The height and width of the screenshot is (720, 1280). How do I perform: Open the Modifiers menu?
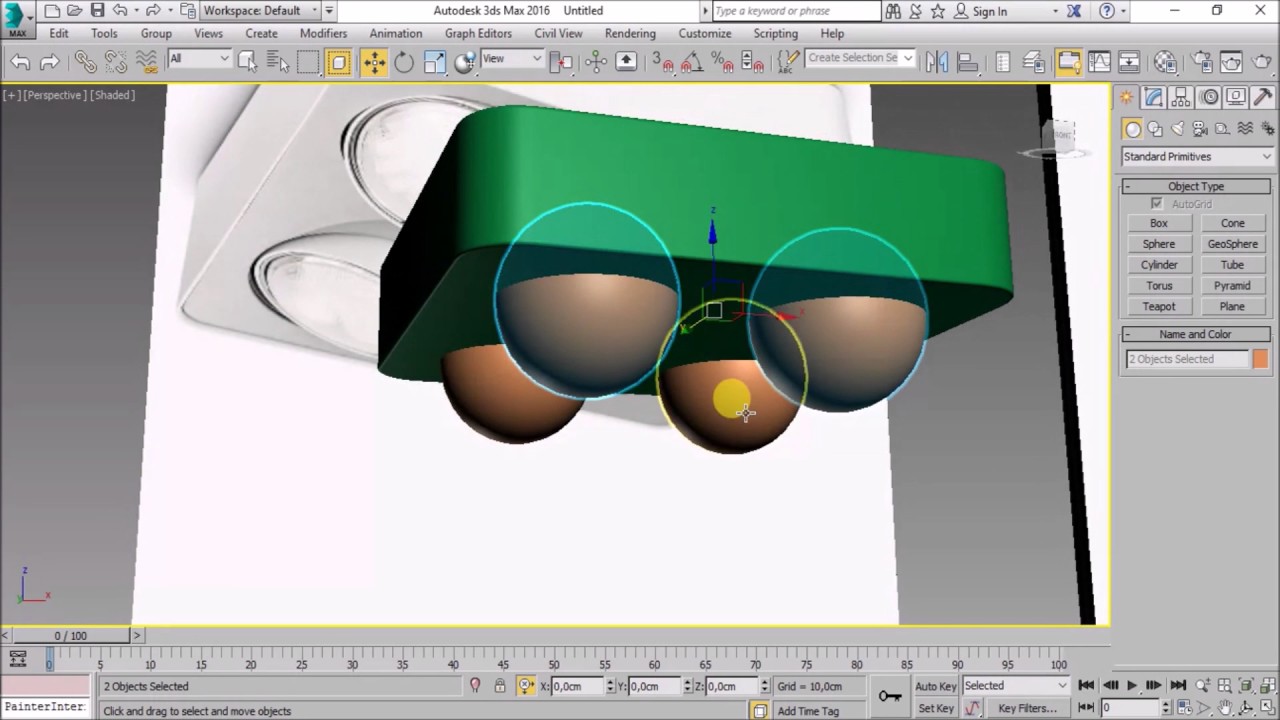point(323,33)
